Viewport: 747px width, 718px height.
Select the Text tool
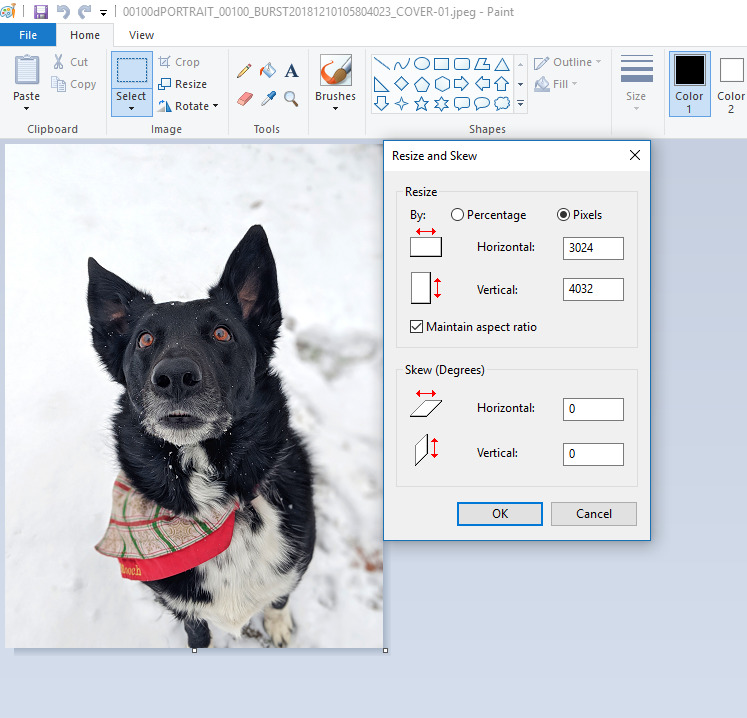pos(292,71)
